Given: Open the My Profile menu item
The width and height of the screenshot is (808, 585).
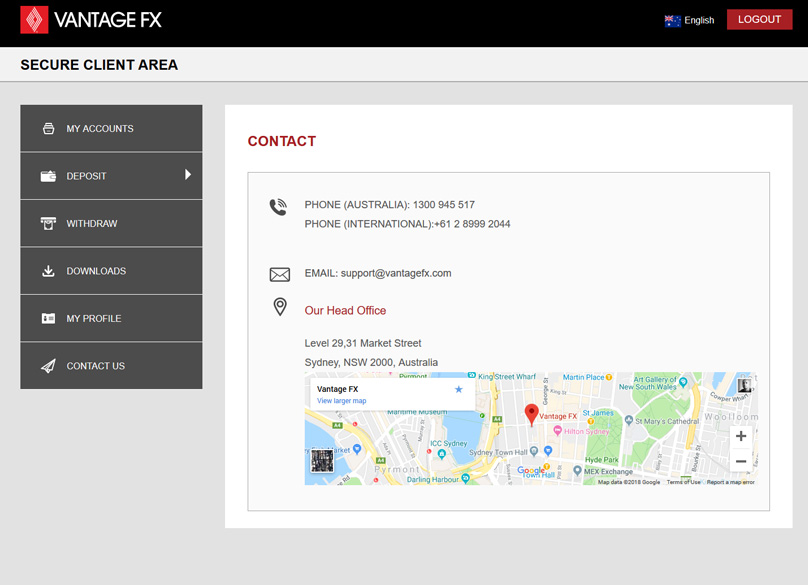Looking at the screenshot, I should coord(111,319).
